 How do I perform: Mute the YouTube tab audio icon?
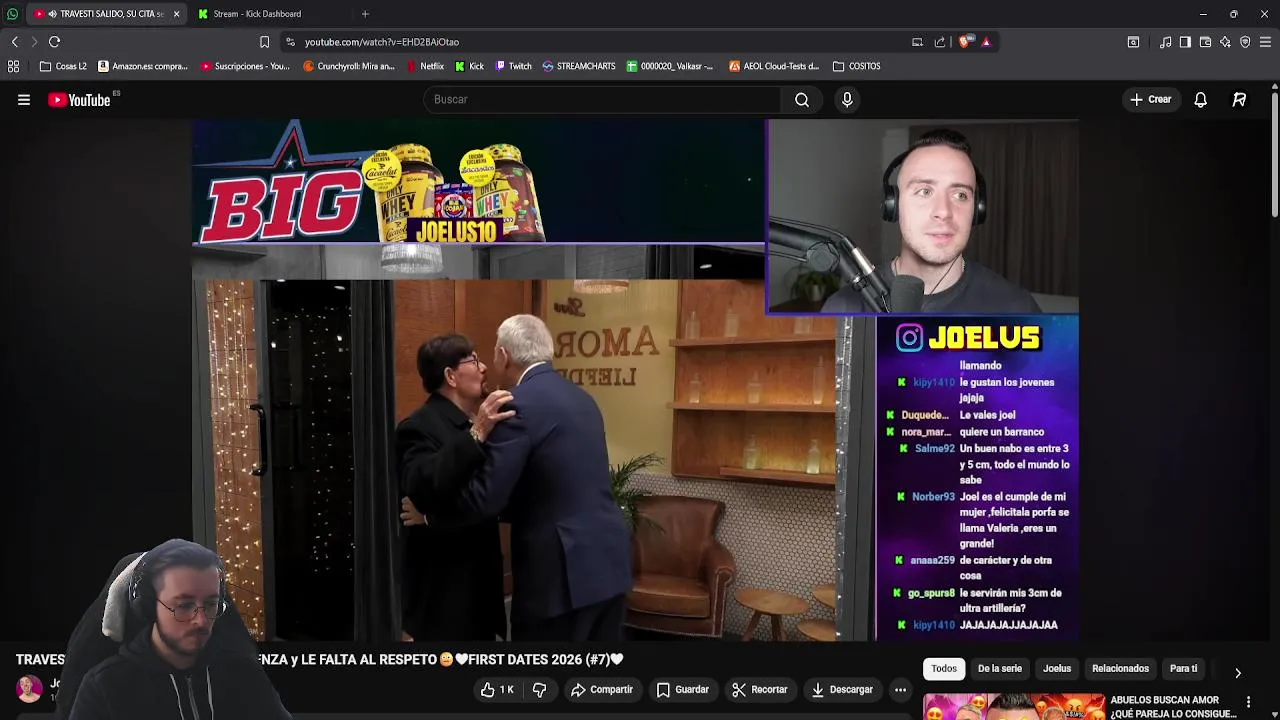52,14
